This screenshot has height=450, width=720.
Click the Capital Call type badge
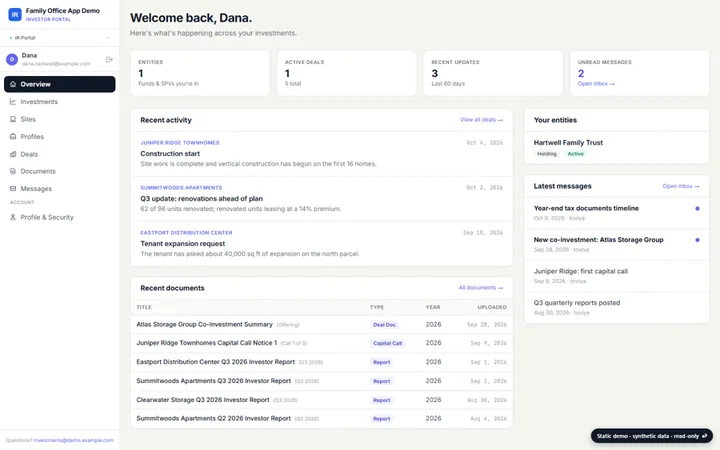click(387, 343)
